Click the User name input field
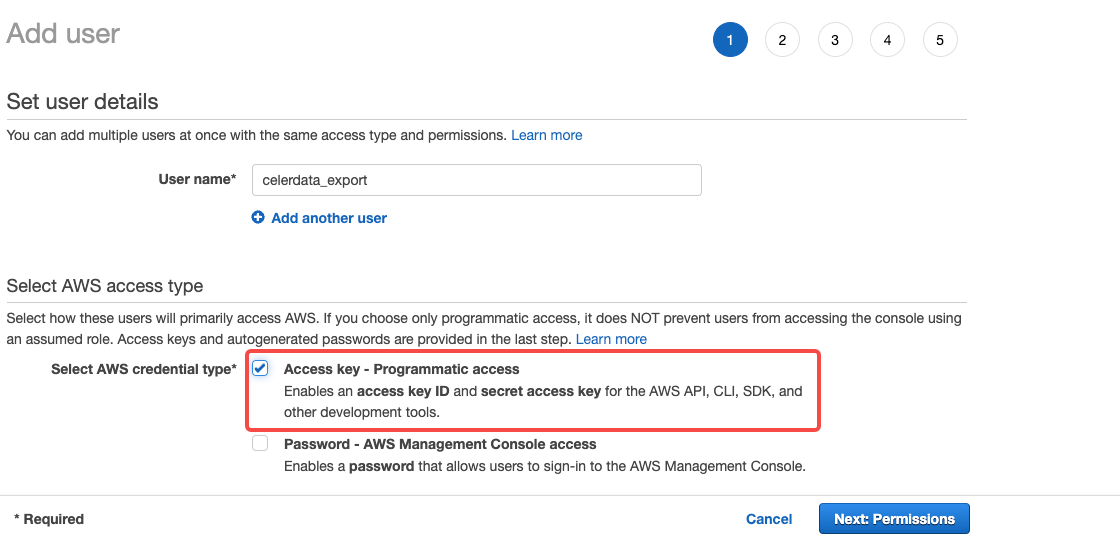Image resolution: width=1120 pixels, height=542 pixels. (476, 180)
